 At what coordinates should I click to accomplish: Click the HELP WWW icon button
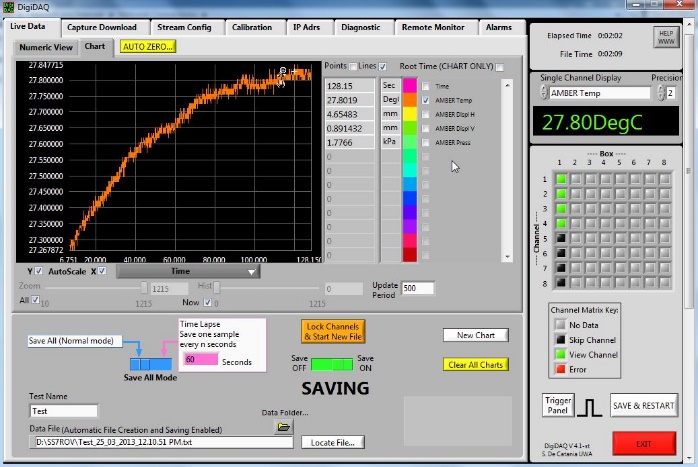point(665,37)
